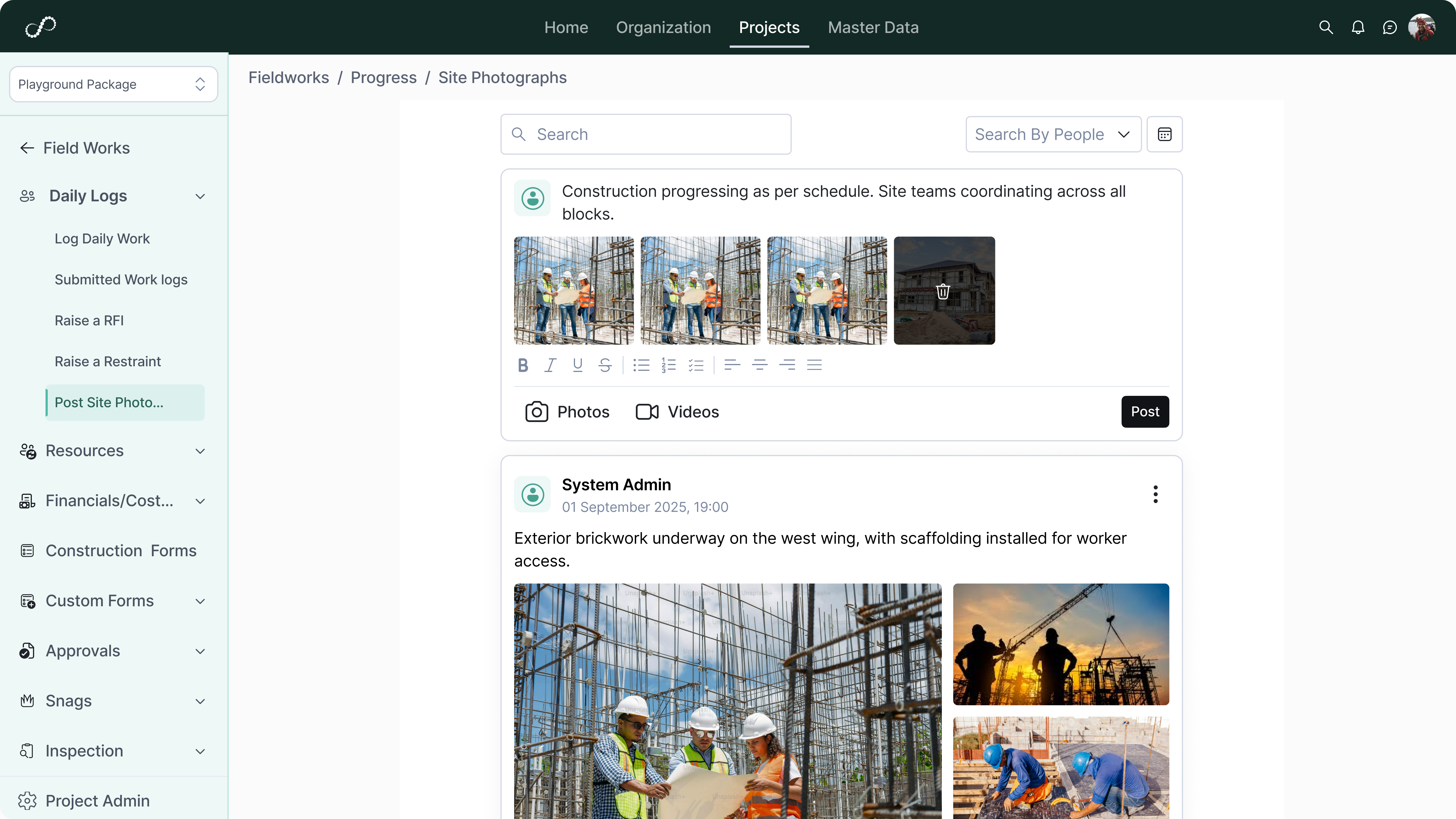Open the large rebar workers photo
Screen dimensions: 1456x819
(727, 701)
